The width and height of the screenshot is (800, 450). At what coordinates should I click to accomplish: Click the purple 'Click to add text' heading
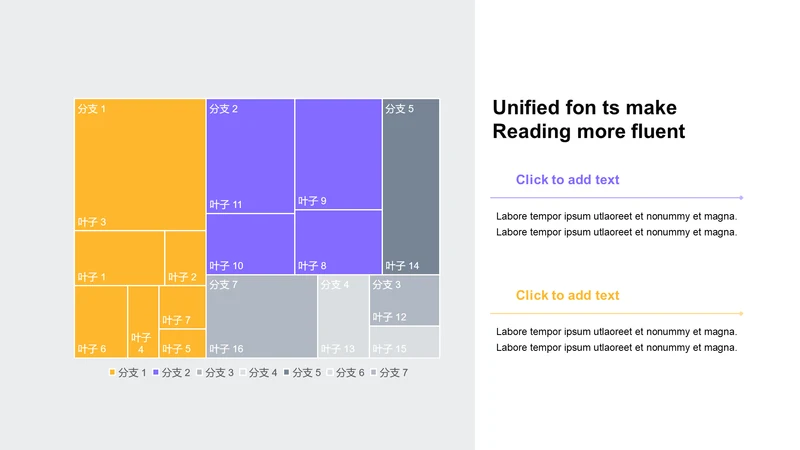(567, 180)
